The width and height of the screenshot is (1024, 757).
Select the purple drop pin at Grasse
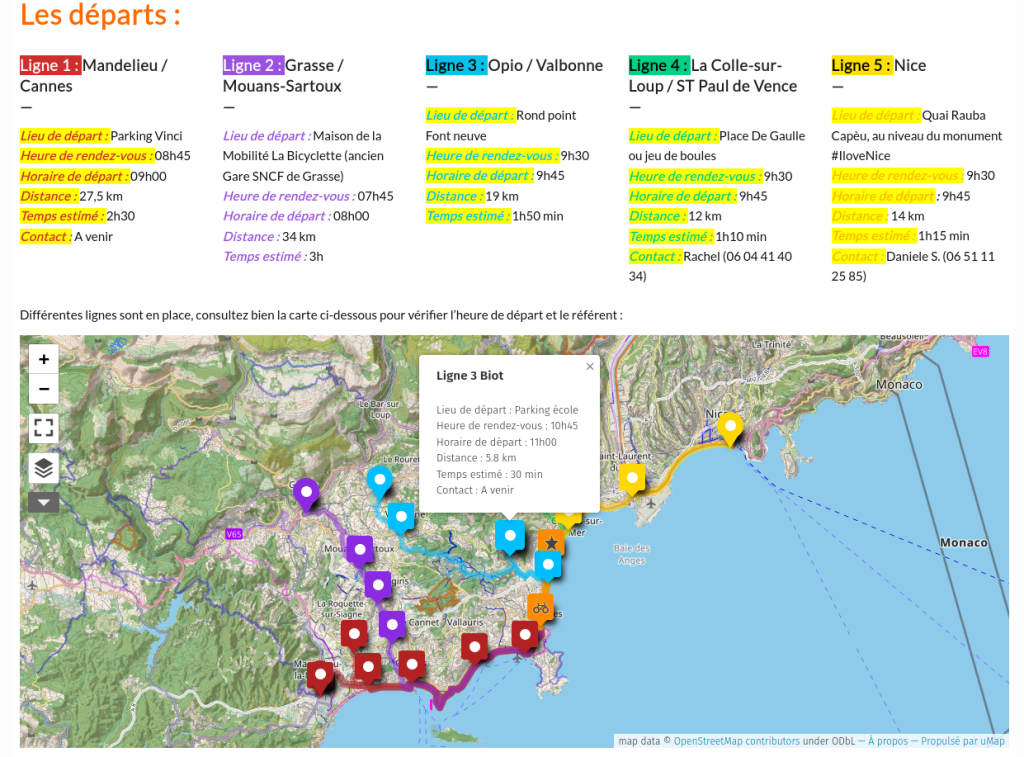pos(306,491)
